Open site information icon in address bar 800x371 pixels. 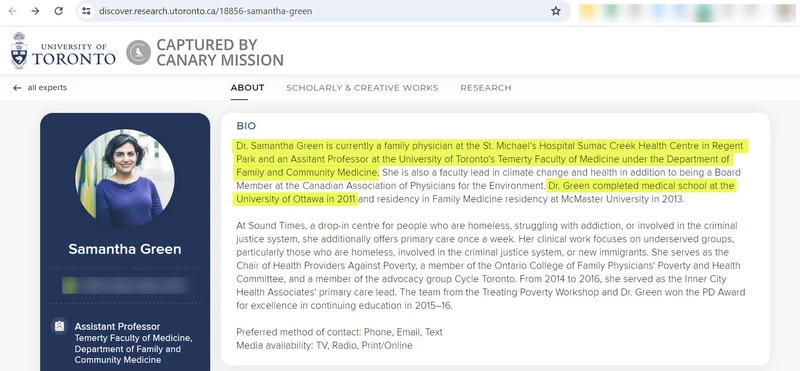click(87, 11)
